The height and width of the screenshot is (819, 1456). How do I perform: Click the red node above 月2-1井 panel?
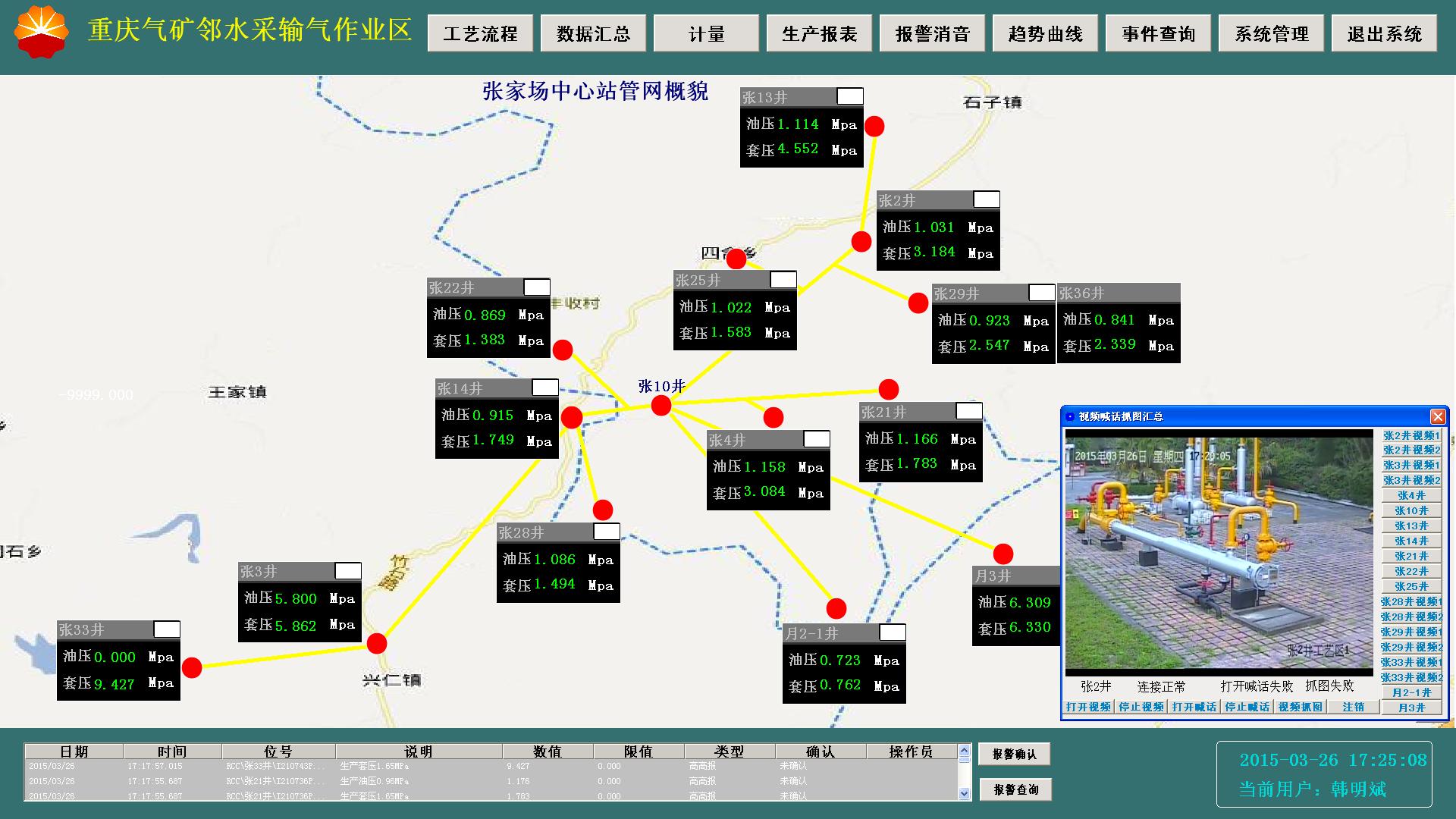[x=836, y=608]
